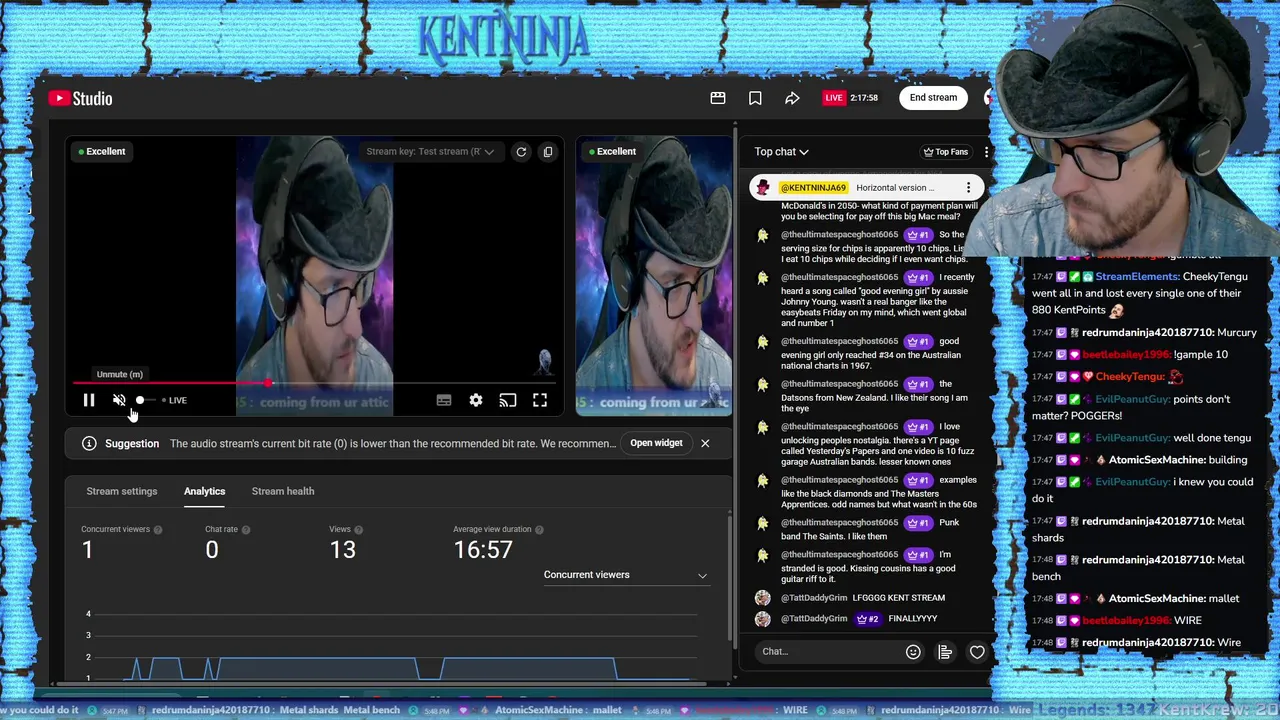Image resolution: width=1280 pixels, height=720 pixels.
Task: Cast the preview to a TV
Action: click(x=508, y=400)
